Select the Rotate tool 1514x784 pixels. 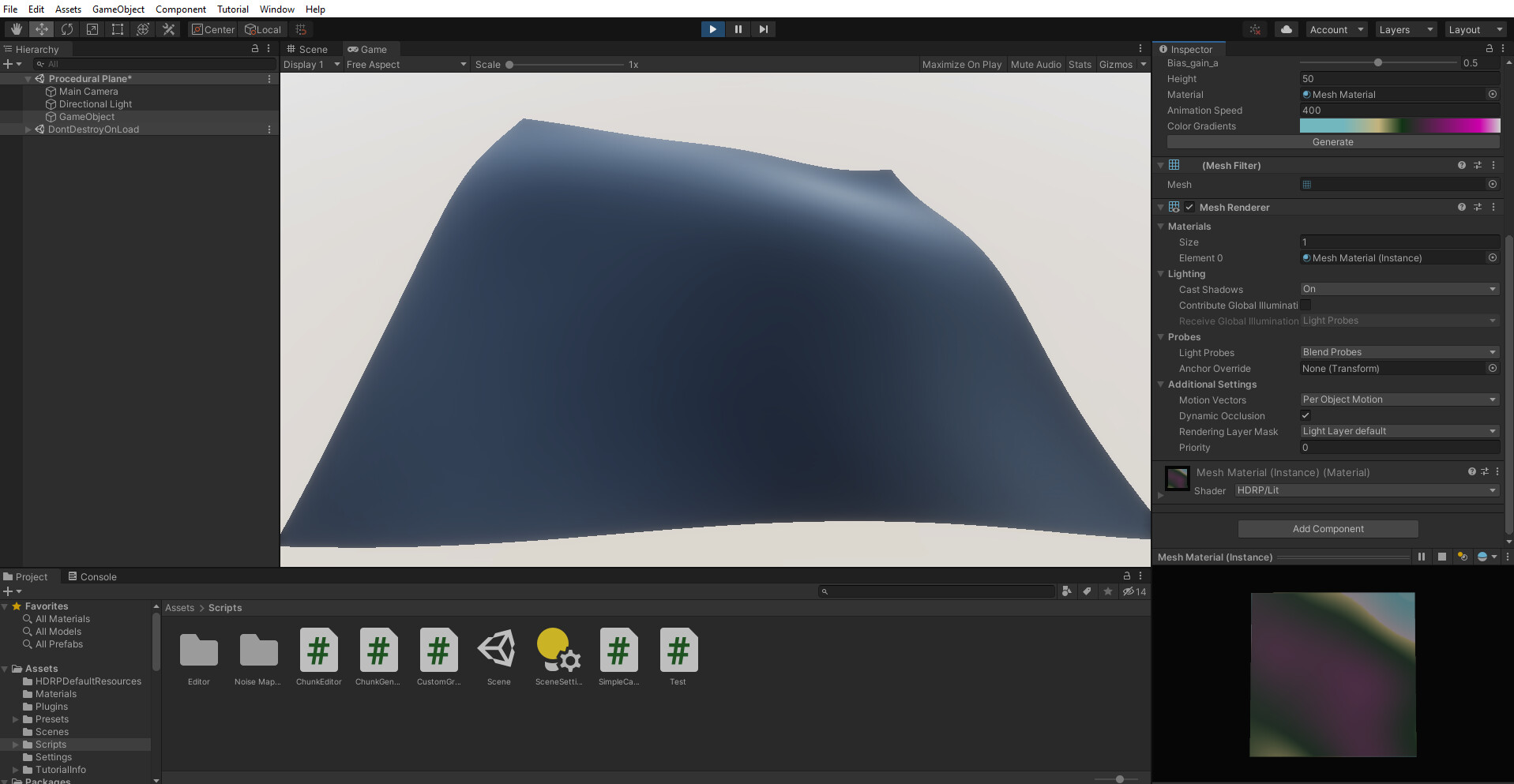pos(67,29)
